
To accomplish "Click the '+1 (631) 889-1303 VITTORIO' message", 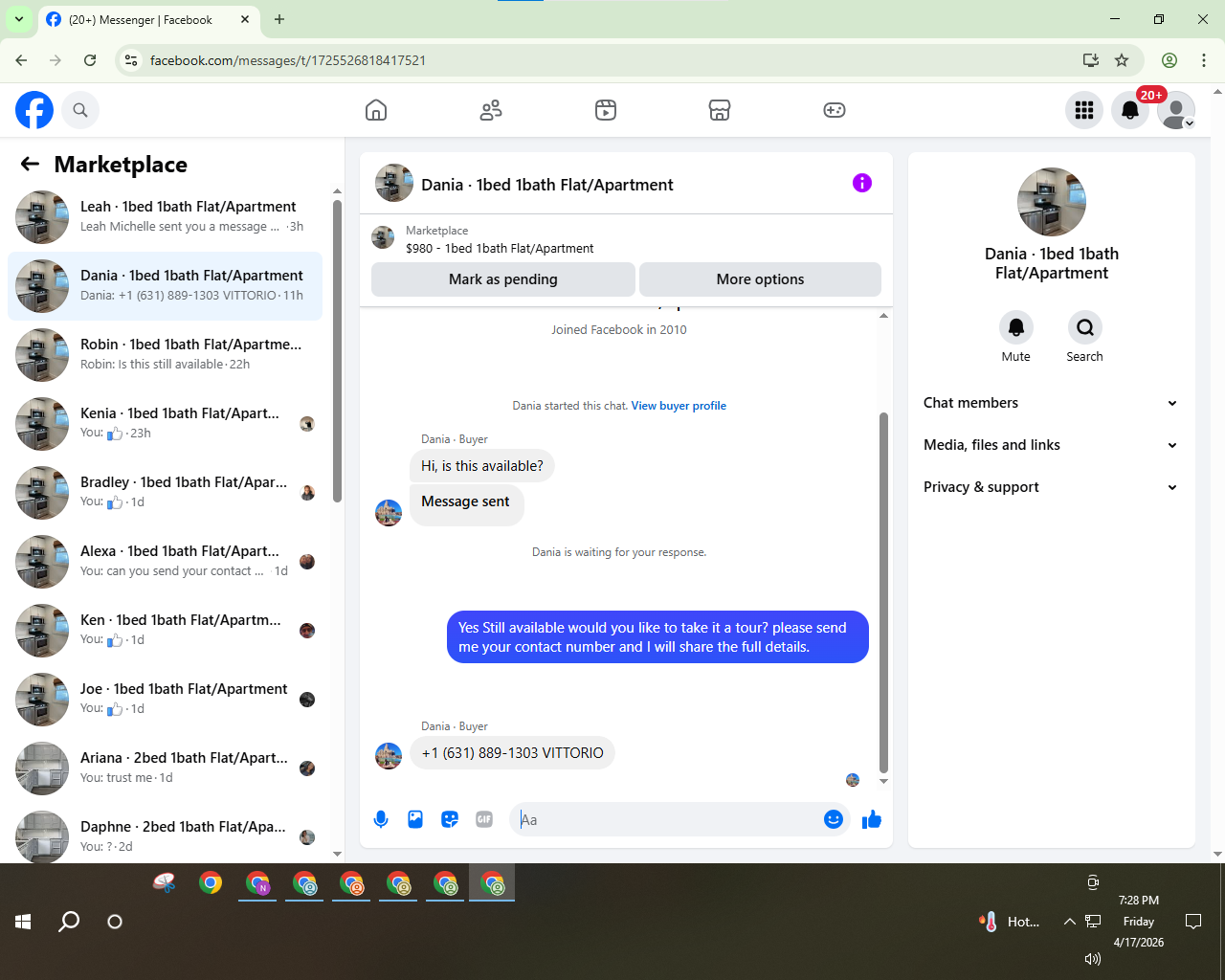I will 513,753.
